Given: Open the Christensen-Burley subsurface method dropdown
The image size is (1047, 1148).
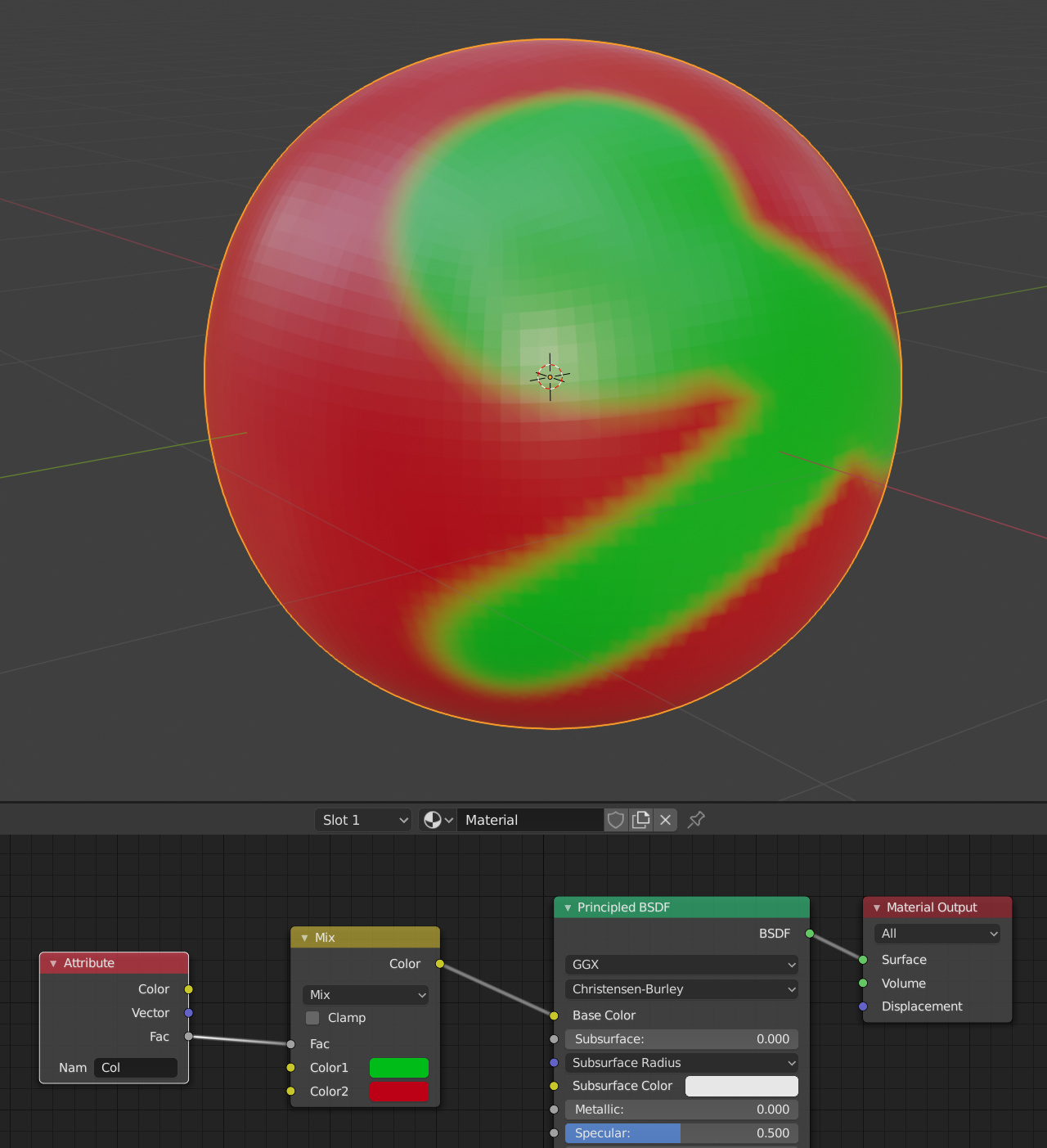Looking at the screenshot, I should [681, 989].
